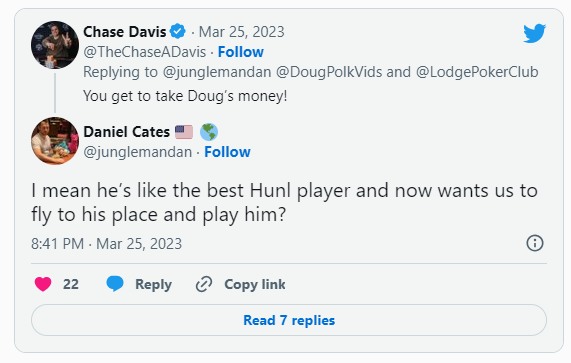Open the @DougPolkVids mention
The image size is (571, 363).
point(329,72)
